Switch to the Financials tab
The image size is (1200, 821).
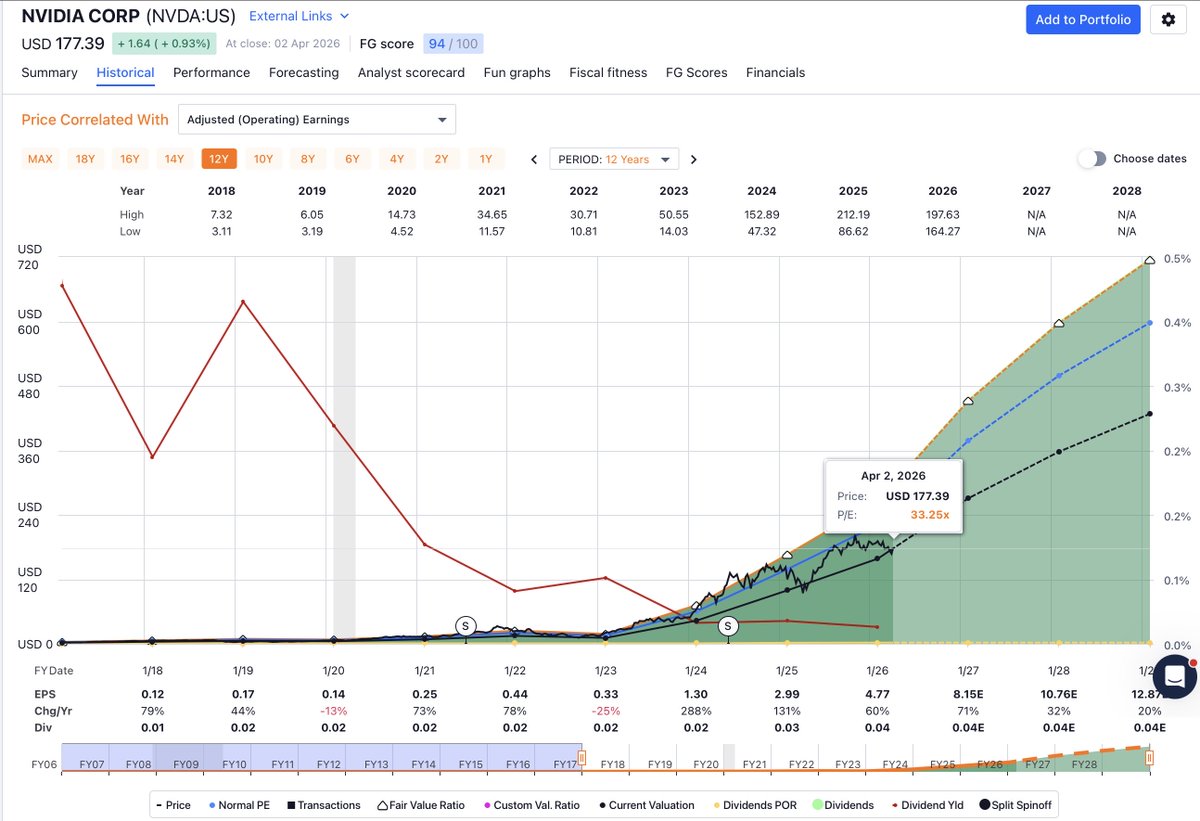pyautogui.click(x=775, y=72)
